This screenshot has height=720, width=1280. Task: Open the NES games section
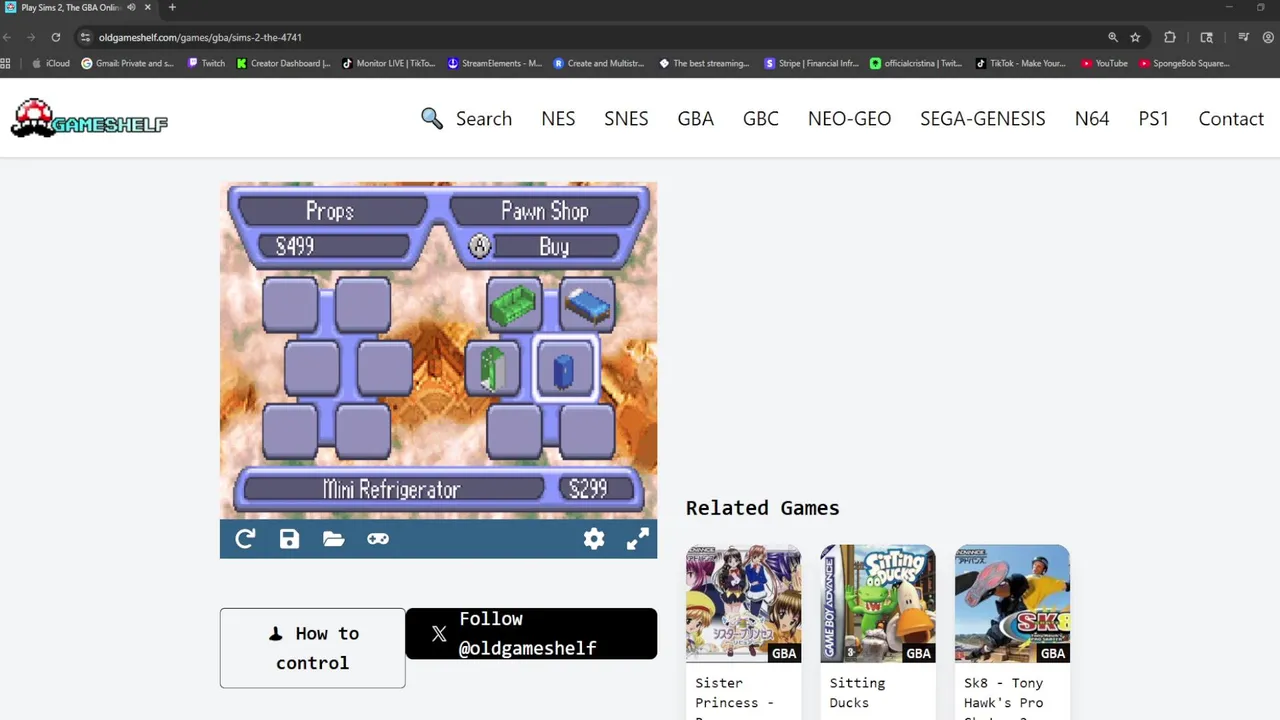click(x=558, y=118)
